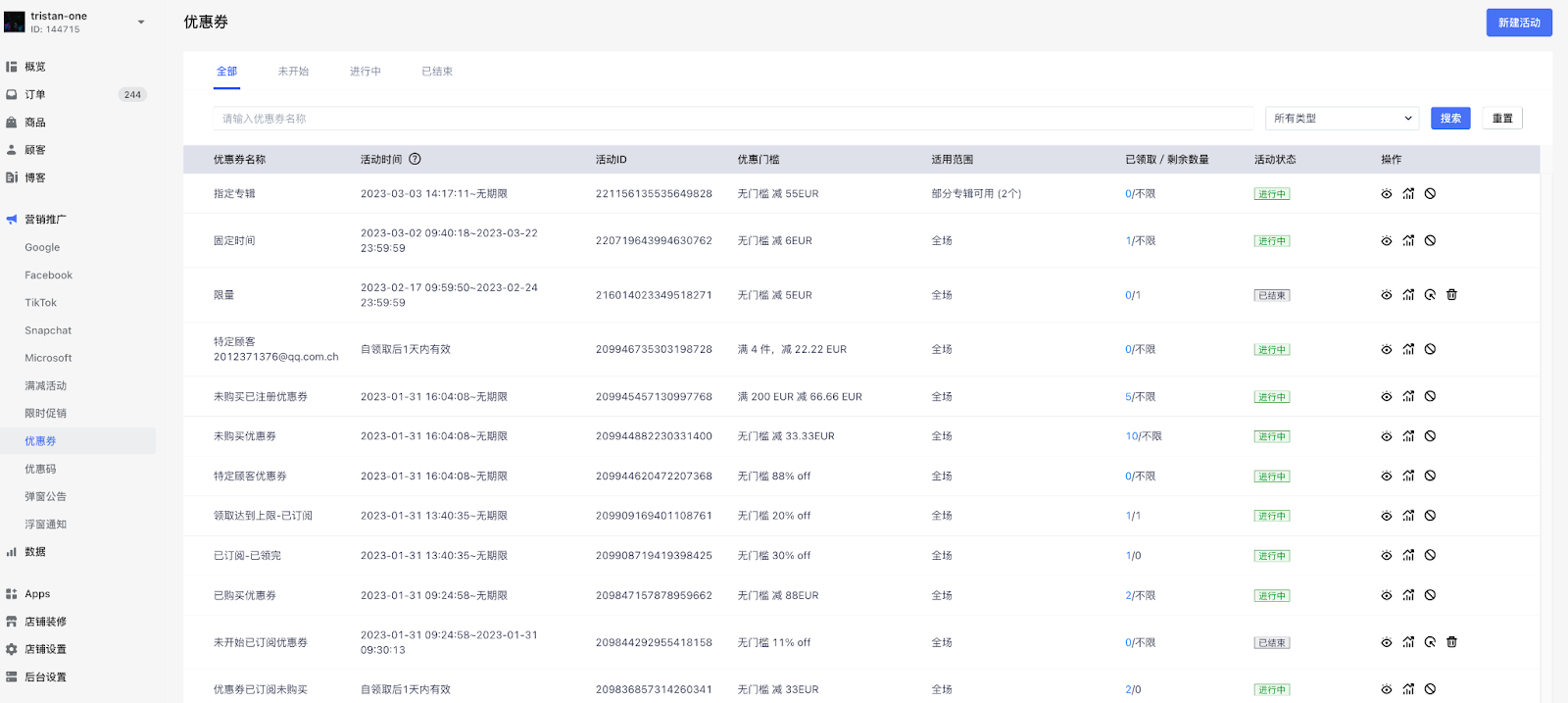Screen dimensions: 1568x703
Task: End the 未购买已注册优惠券 activity
Action: tap(1430, 397)
